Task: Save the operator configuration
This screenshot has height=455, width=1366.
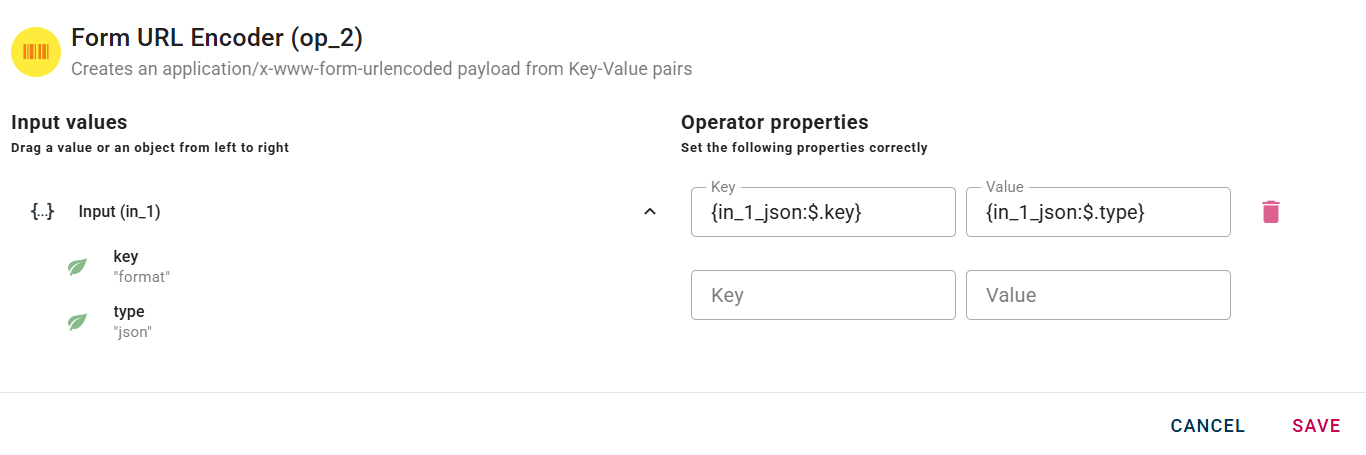Action: tap(1315, 426)
